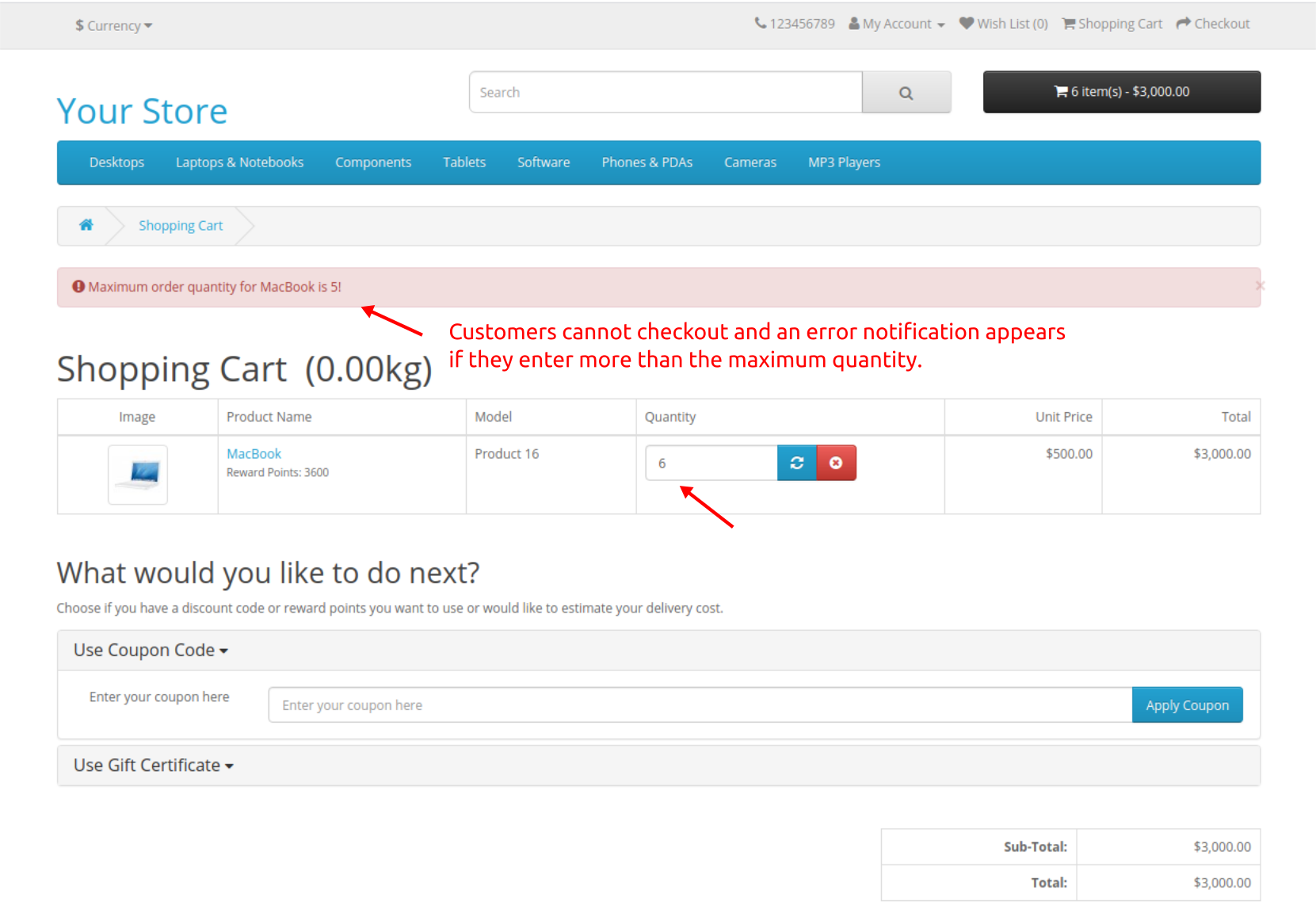Expand the My Account dropdown
Image resolution: width=1316 pixels, height=916 pixels.
(x=897, y=24)
